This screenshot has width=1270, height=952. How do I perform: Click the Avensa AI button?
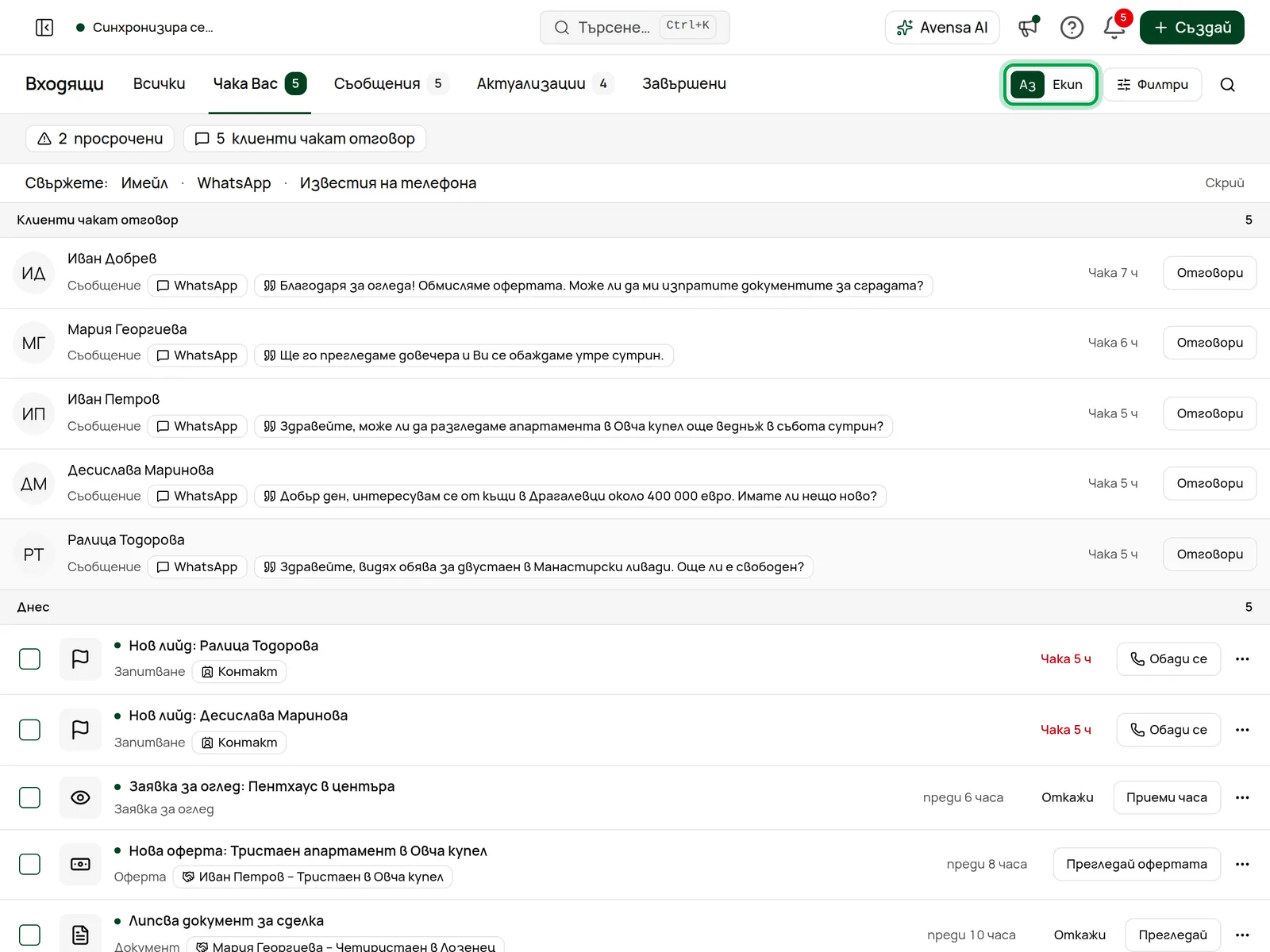click(x=942, y=28)
